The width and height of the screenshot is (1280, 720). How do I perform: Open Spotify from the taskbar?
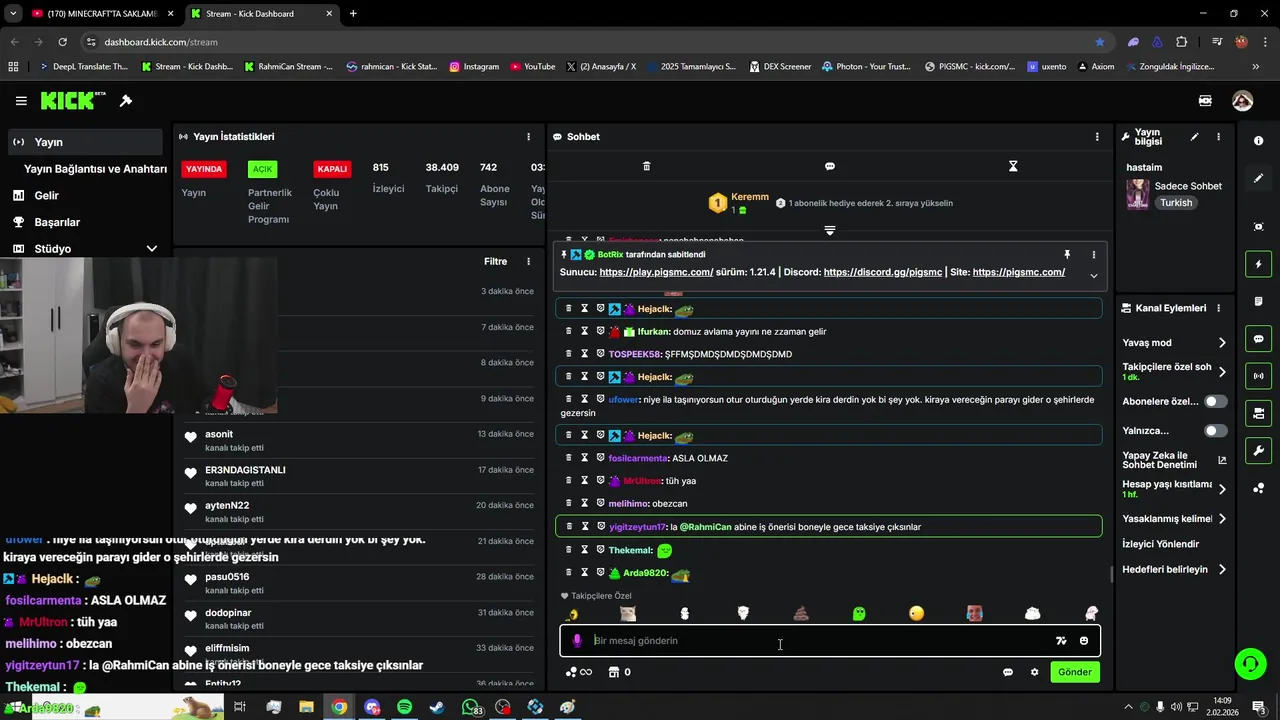404,707
